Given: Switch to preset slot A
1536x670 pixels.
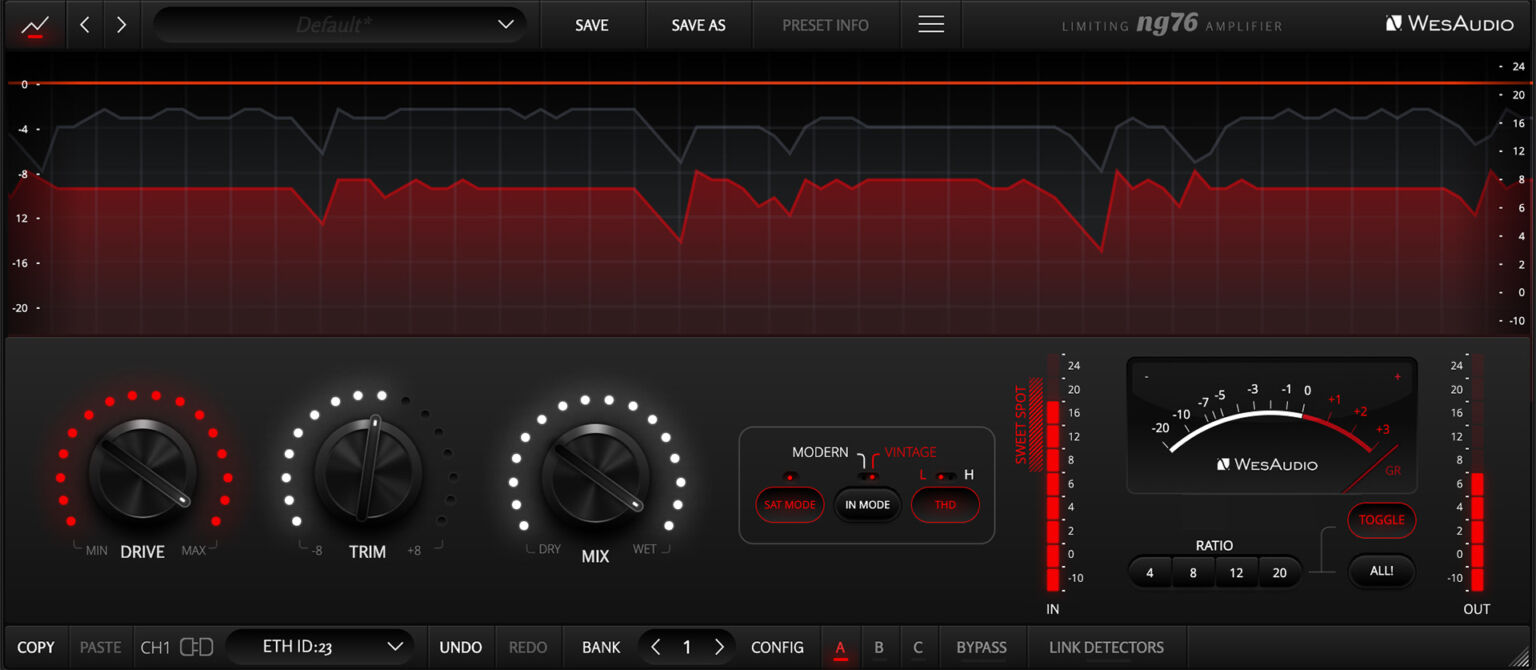Looking at the screenshot, I should tap(840, 647).
